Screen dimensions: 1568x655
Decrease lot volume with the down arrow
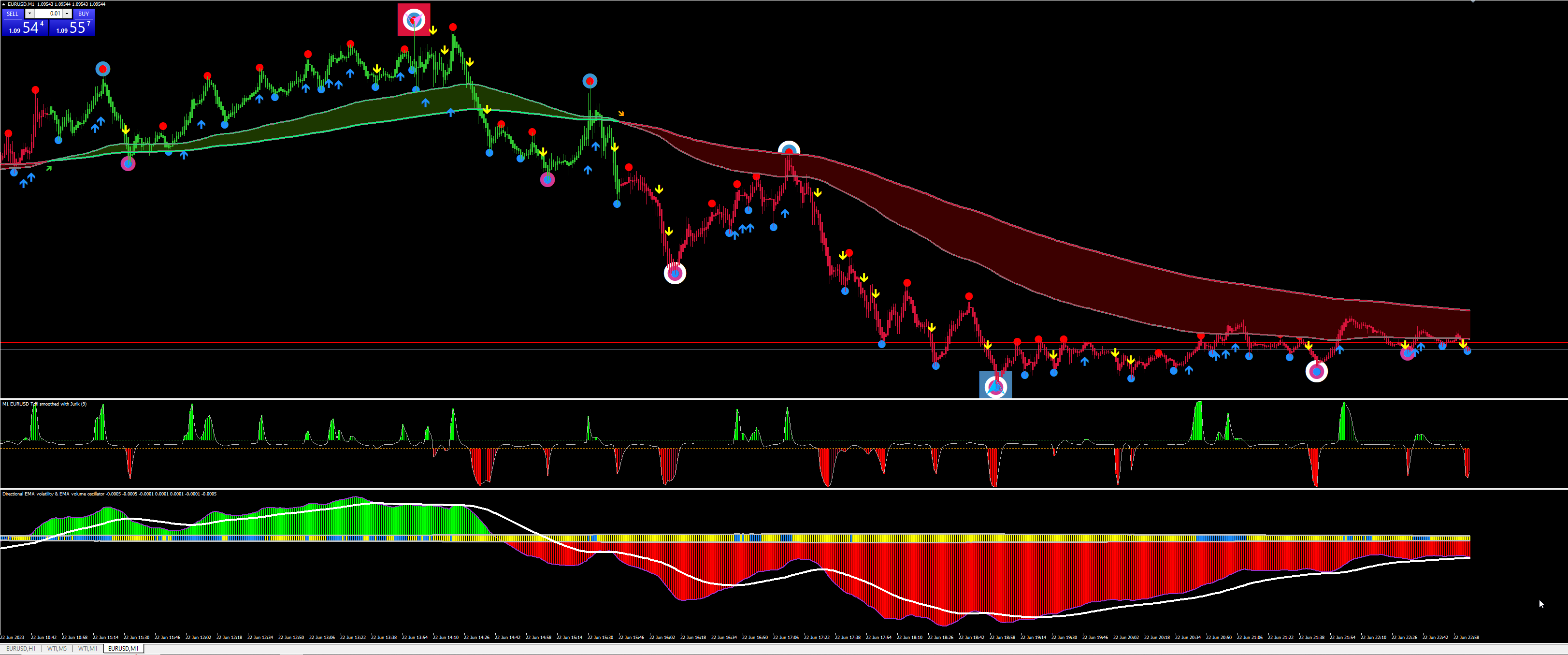(x=30, y=14)
